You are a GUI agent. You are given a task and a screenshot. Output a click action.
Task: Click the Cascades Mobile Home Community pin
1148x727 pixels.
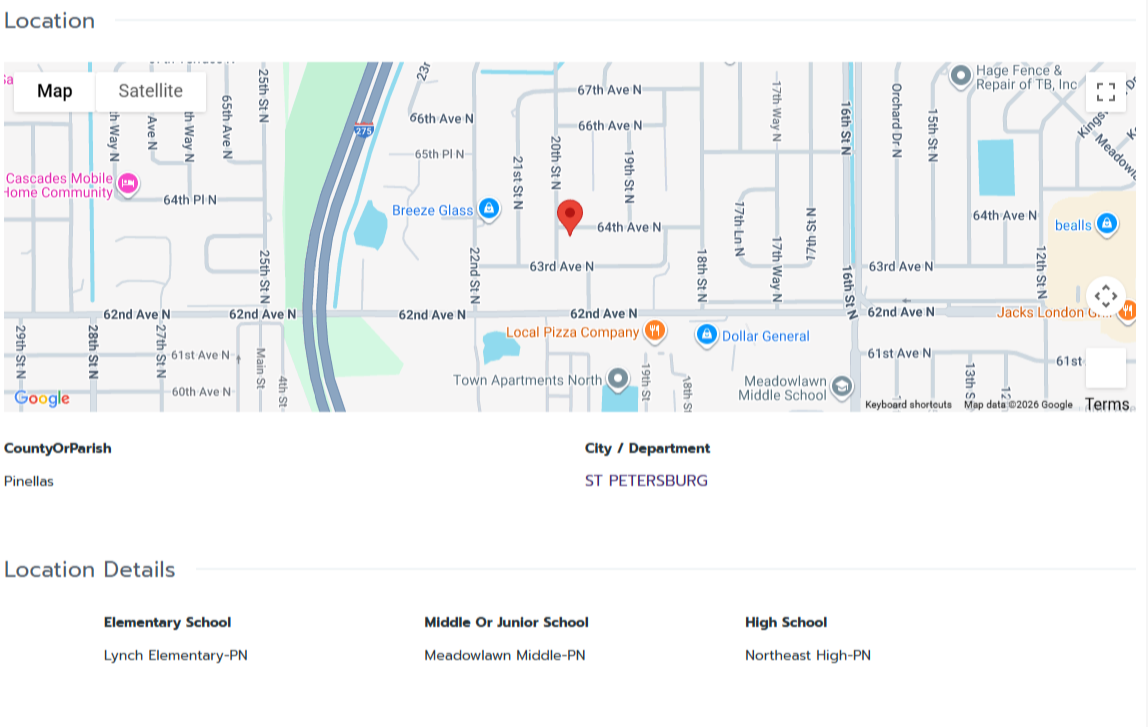coord(128,183)
